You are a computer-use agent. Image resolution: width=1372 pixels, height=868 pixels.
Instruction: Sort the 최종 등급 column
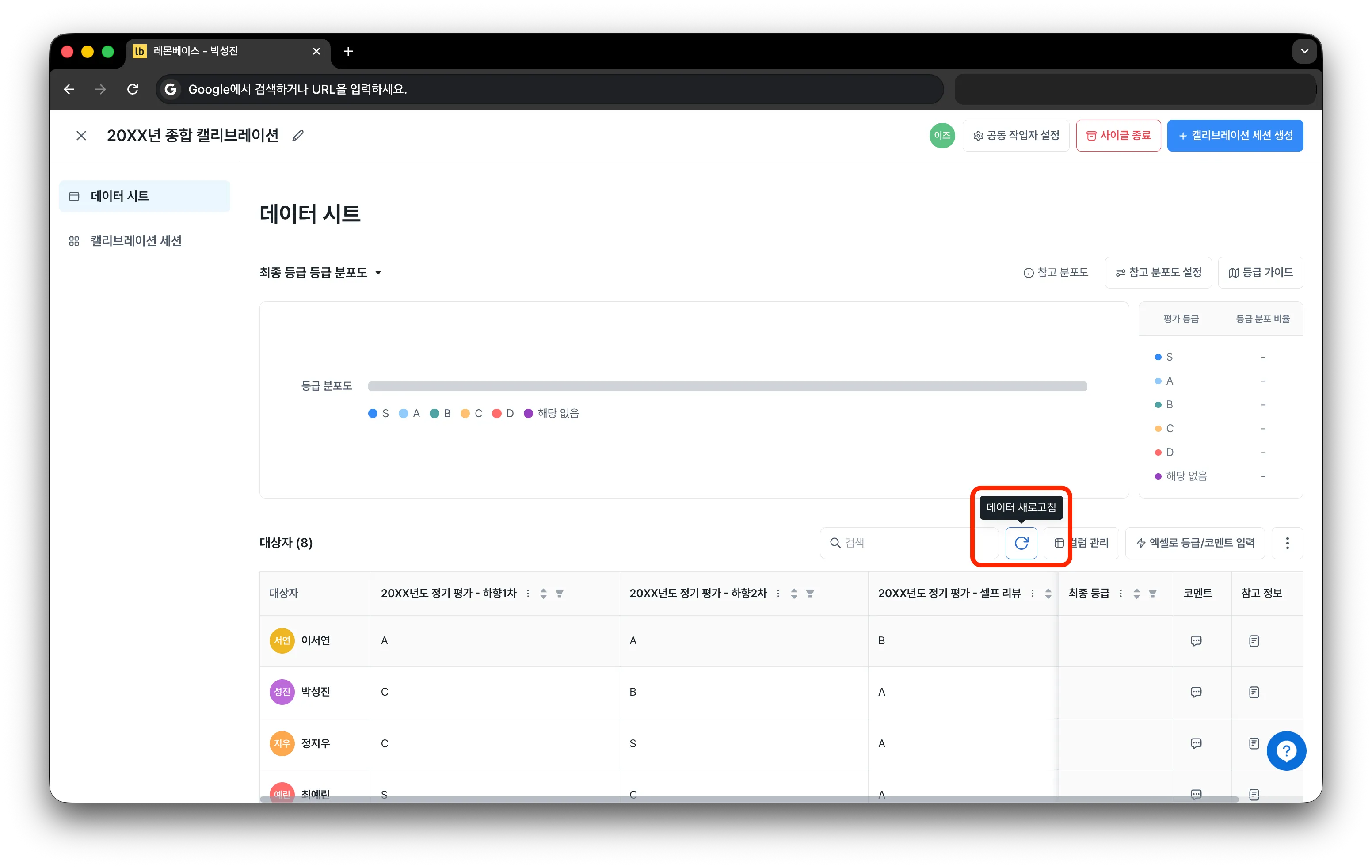(1136, 594)
